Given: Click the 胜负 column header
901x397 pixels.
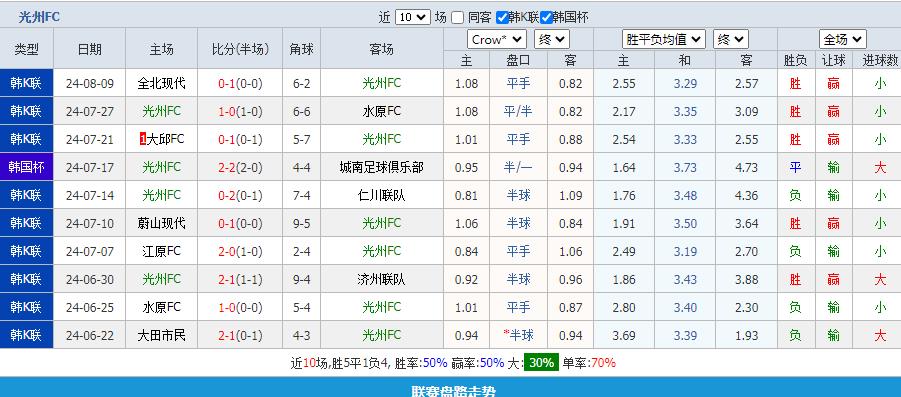Looking at the screenshot, I should 795,60.
